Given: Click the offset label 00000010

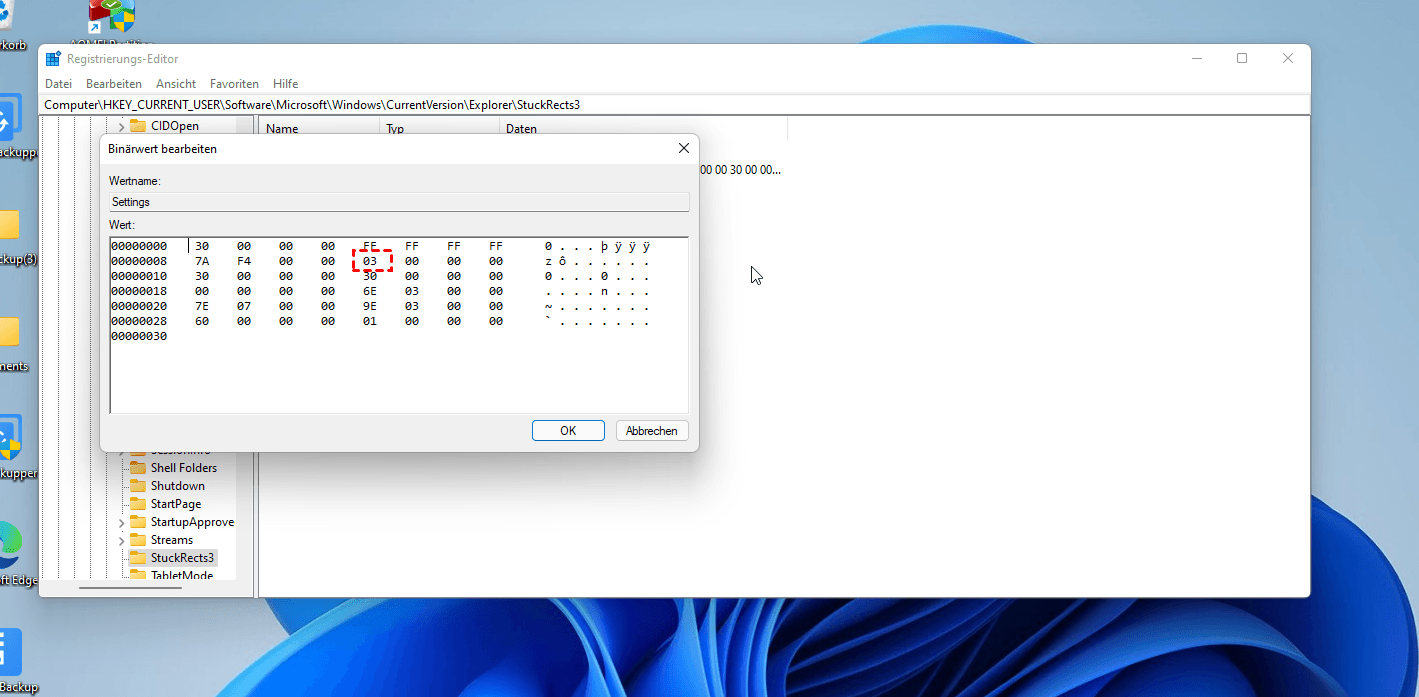Looking at the screenshot, I should tap(139, 276).
